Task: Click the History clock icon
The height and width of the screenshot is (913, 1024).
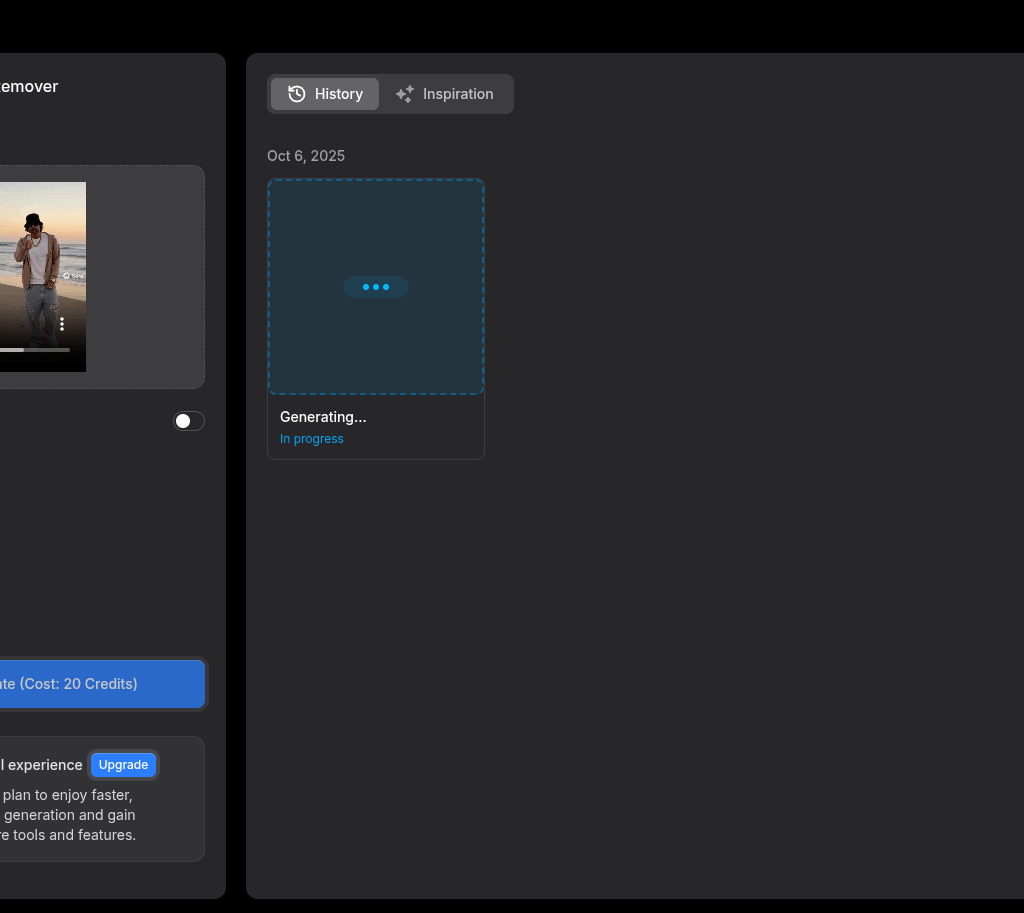Action: 297,94
